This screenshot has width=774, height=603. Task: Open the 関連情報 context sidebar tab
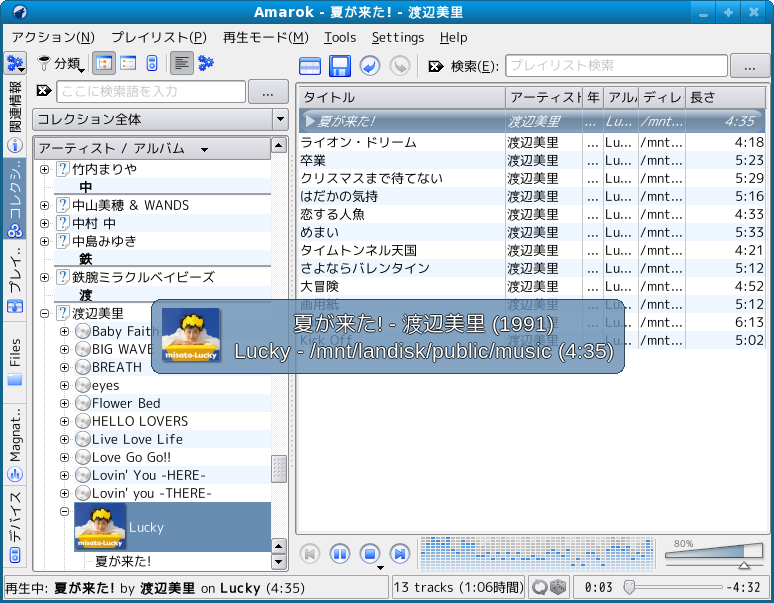click(x=15, y=117)
